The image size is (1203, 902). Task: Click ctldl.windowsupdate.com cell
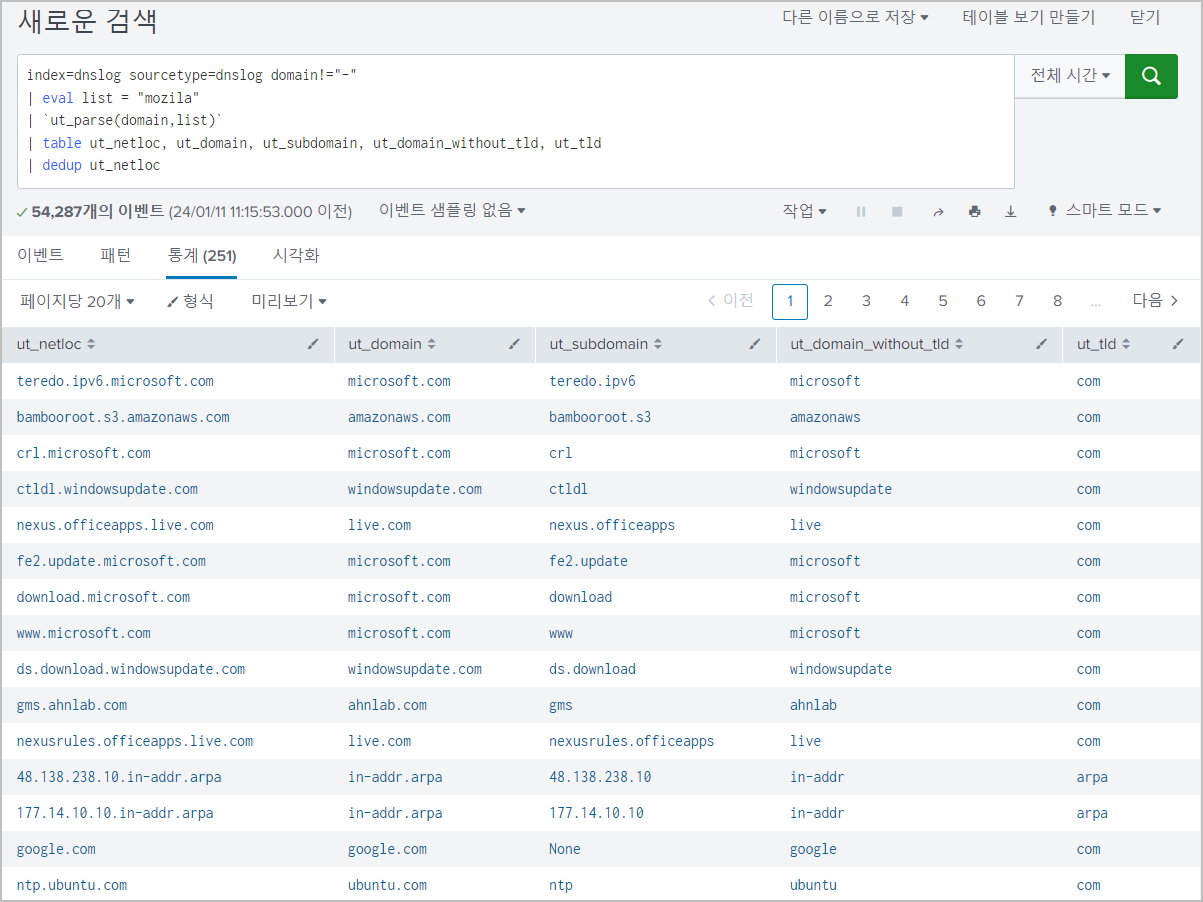click(107, 489)
